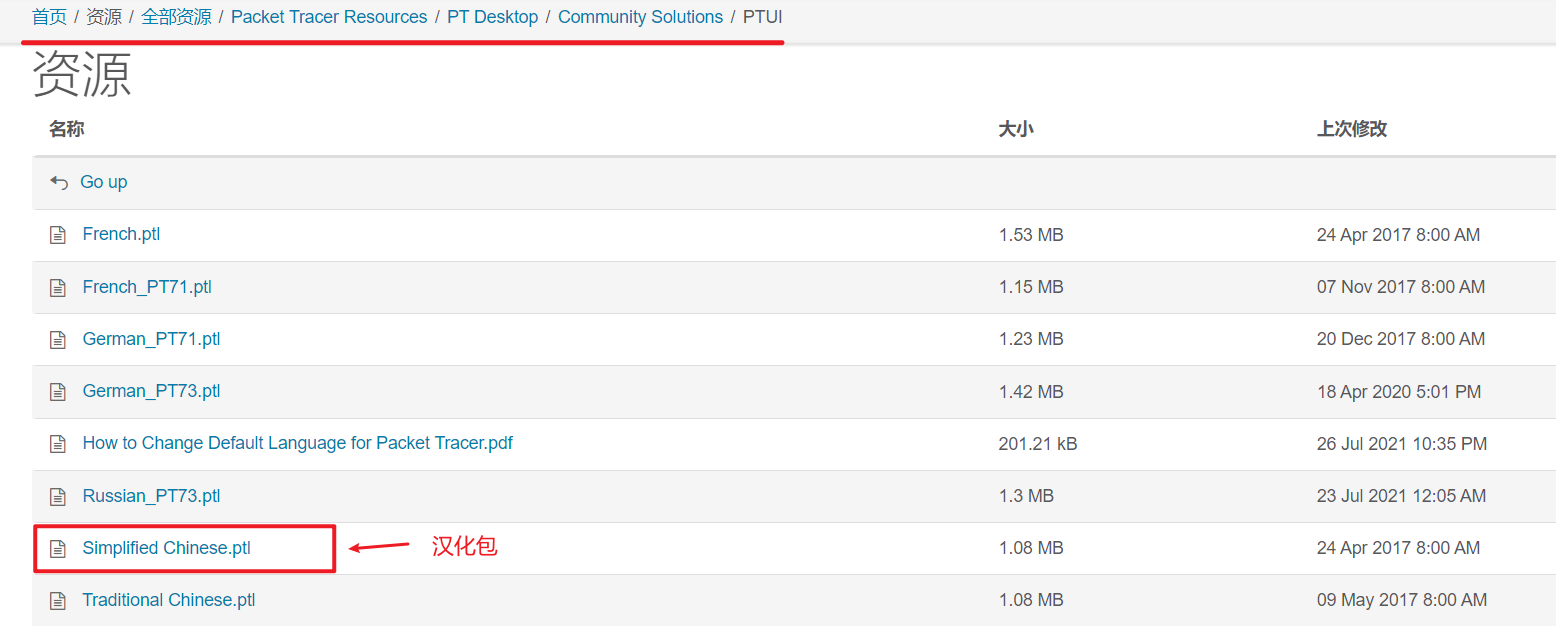
Task: Click the date 07 Nov 2017 8:00 AM
Action: [x=1401, y=287]
